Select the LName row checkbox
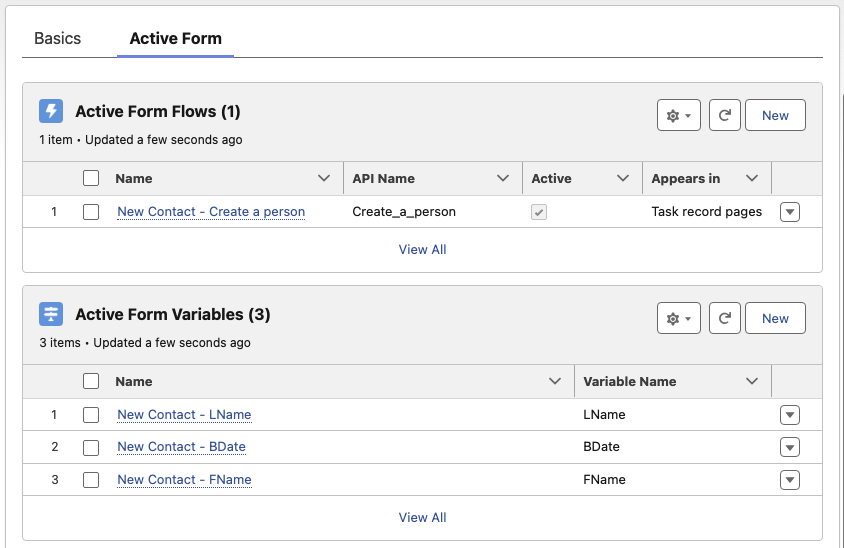 point(91,415)
